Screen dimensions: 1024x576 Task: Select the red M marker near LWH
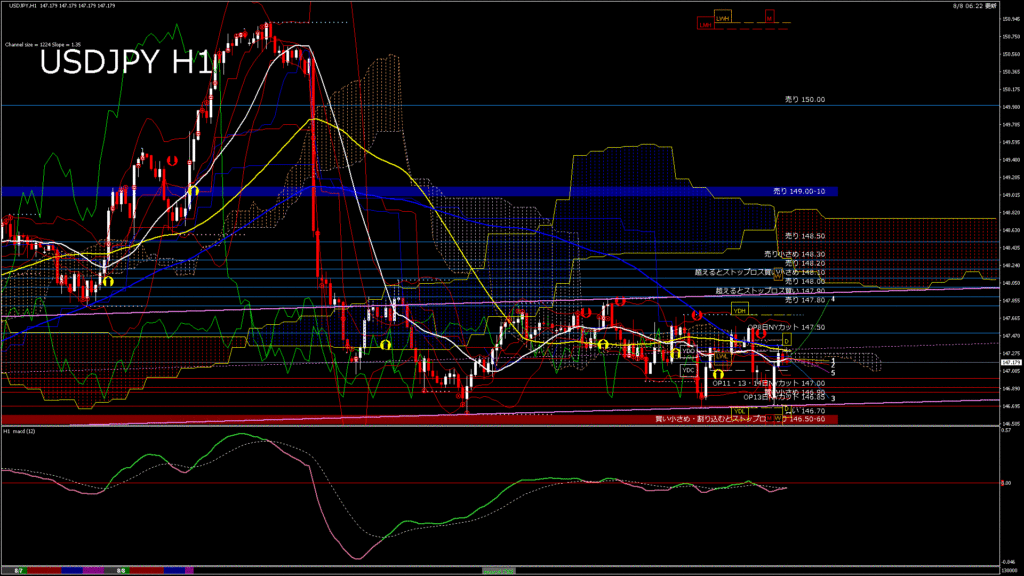(769, 18)
